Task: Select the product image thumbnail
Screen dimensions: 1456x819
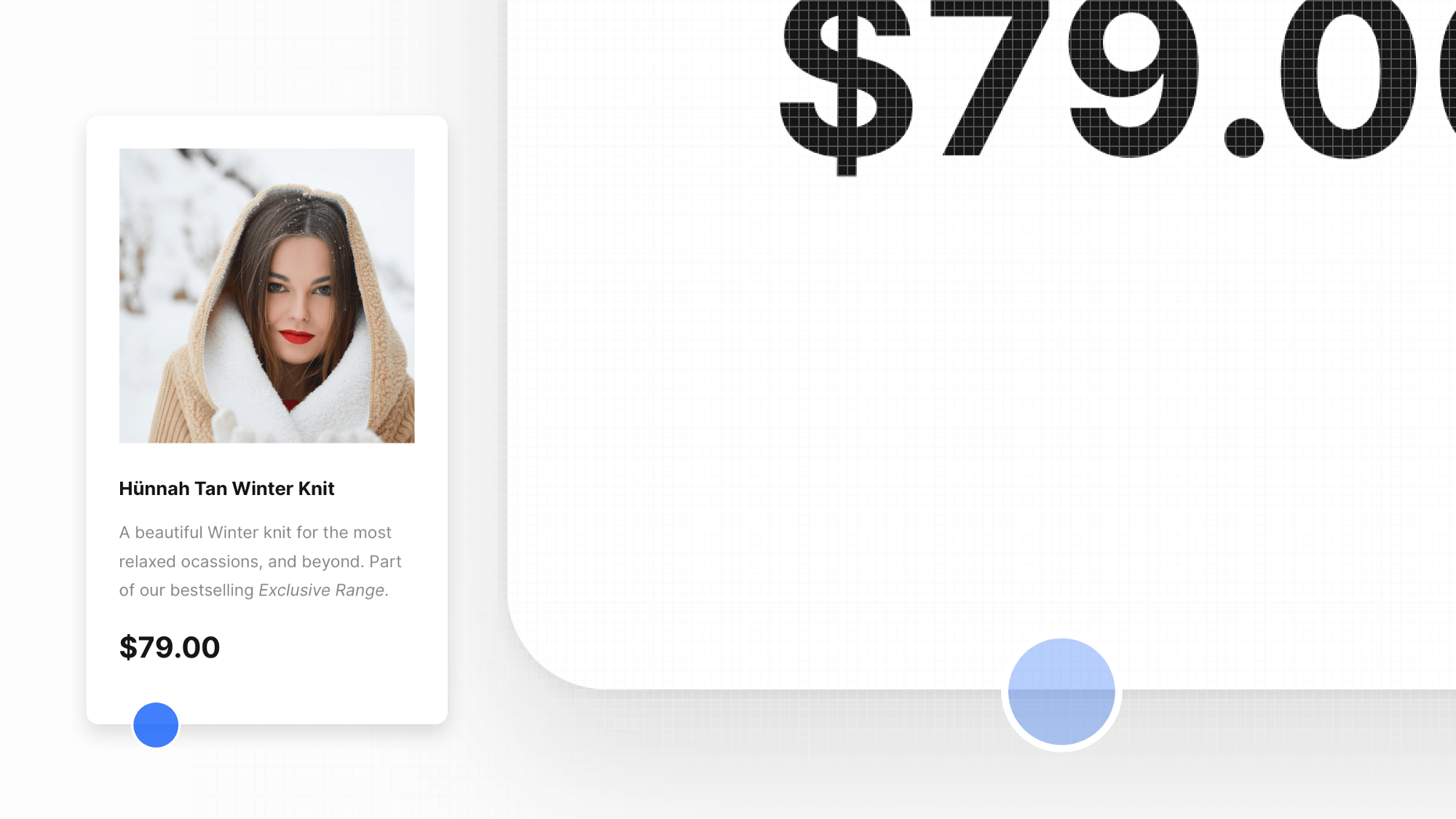Action: pos(266,296)
